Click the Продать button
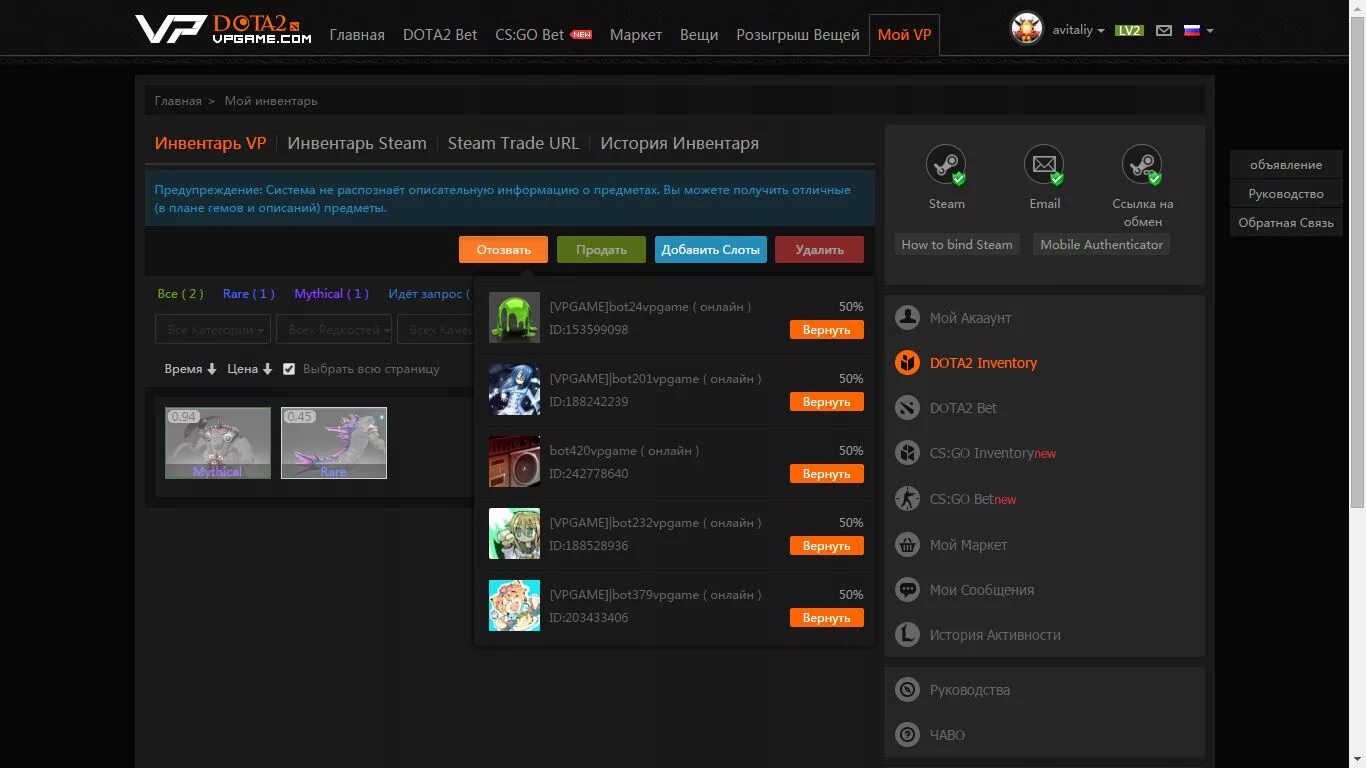The height and width of the screenshot is (768, 1366). tap(601, 250)
